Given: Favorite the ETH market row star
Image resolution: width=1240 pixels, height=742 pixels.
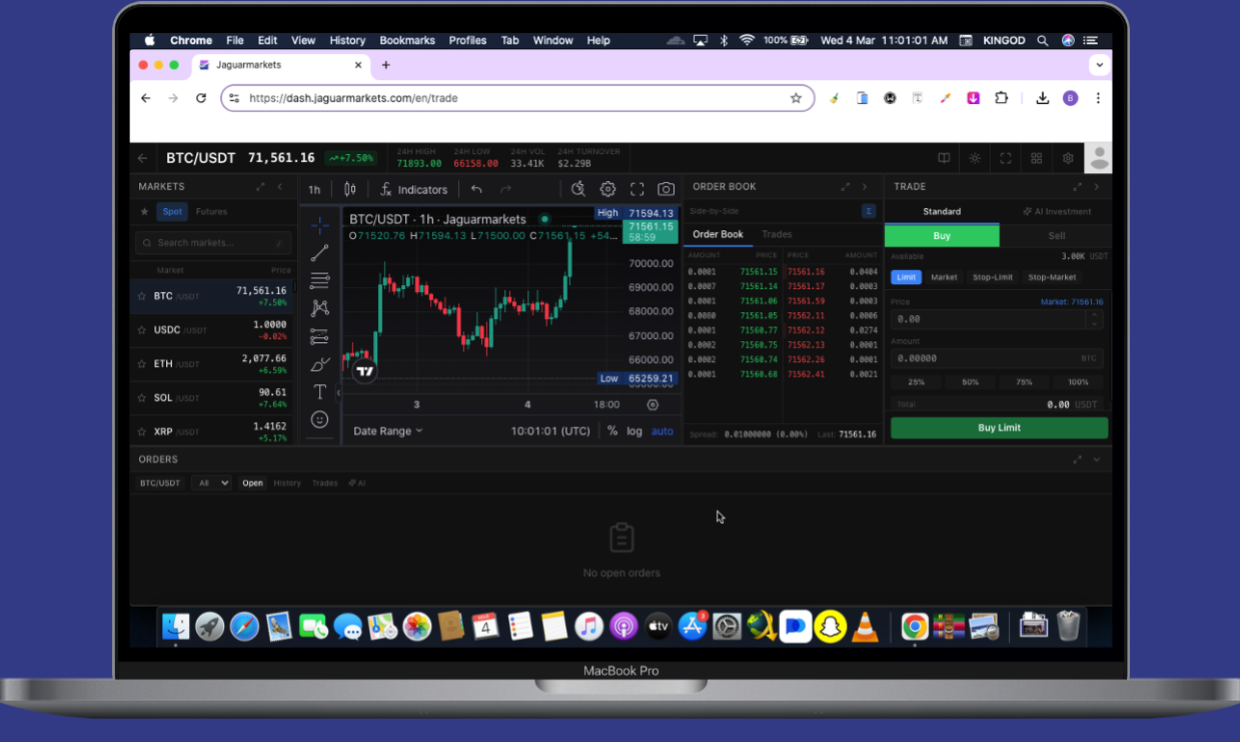Looking at the screenshot, I should (x=142, y=364).
